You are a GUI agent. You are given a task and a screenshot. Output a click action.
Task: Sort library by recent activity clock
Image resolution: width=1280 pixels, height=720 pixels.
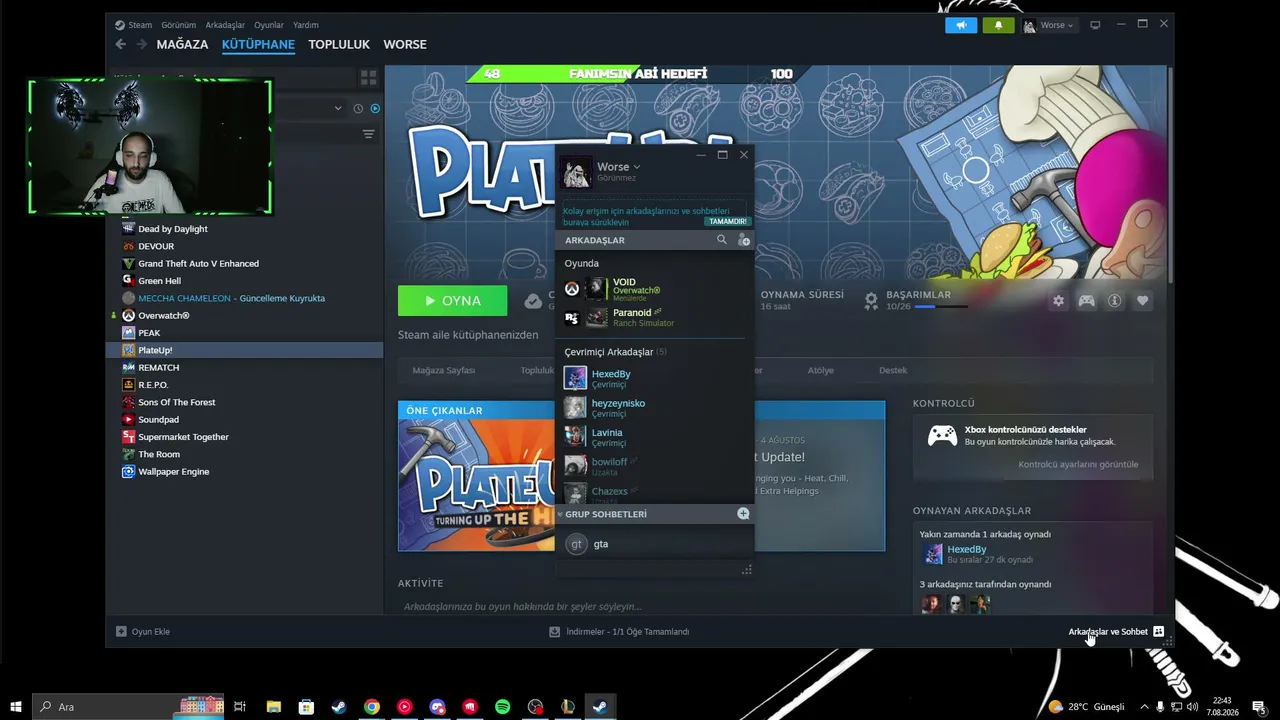(357, 108)
